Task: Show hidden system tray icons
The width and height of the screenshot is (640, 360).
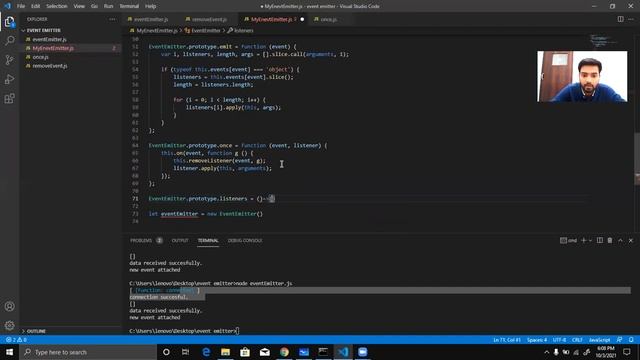Action: point(547,352)
